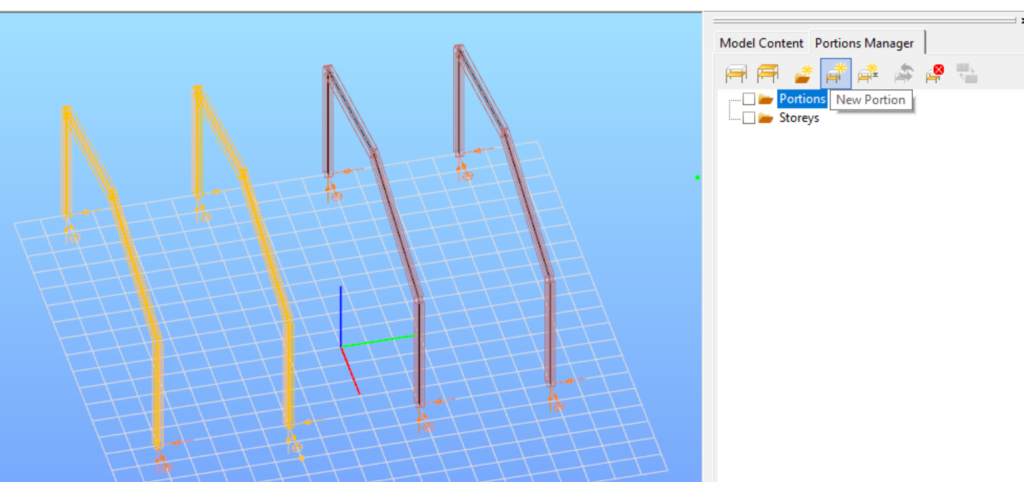1024x482 pixels.
Task: Select the Storeys tree node
Action: 799,118
